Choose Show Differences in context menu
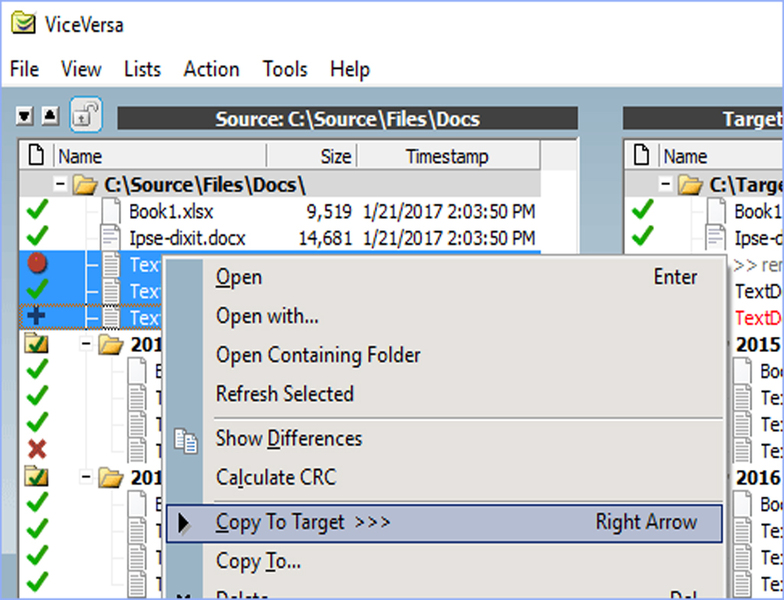 pyautogui.click(x=444, y=438)
